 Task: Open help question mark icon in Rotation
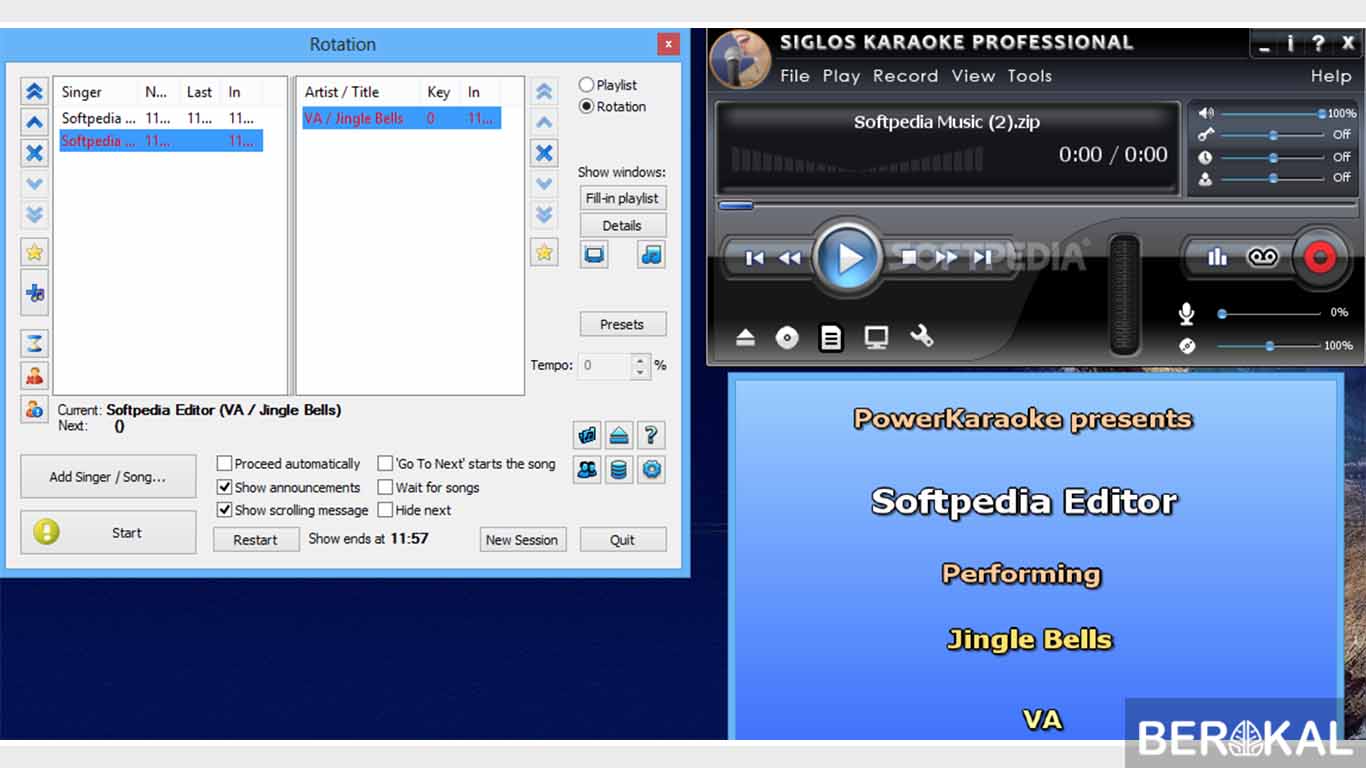point(651,435)
